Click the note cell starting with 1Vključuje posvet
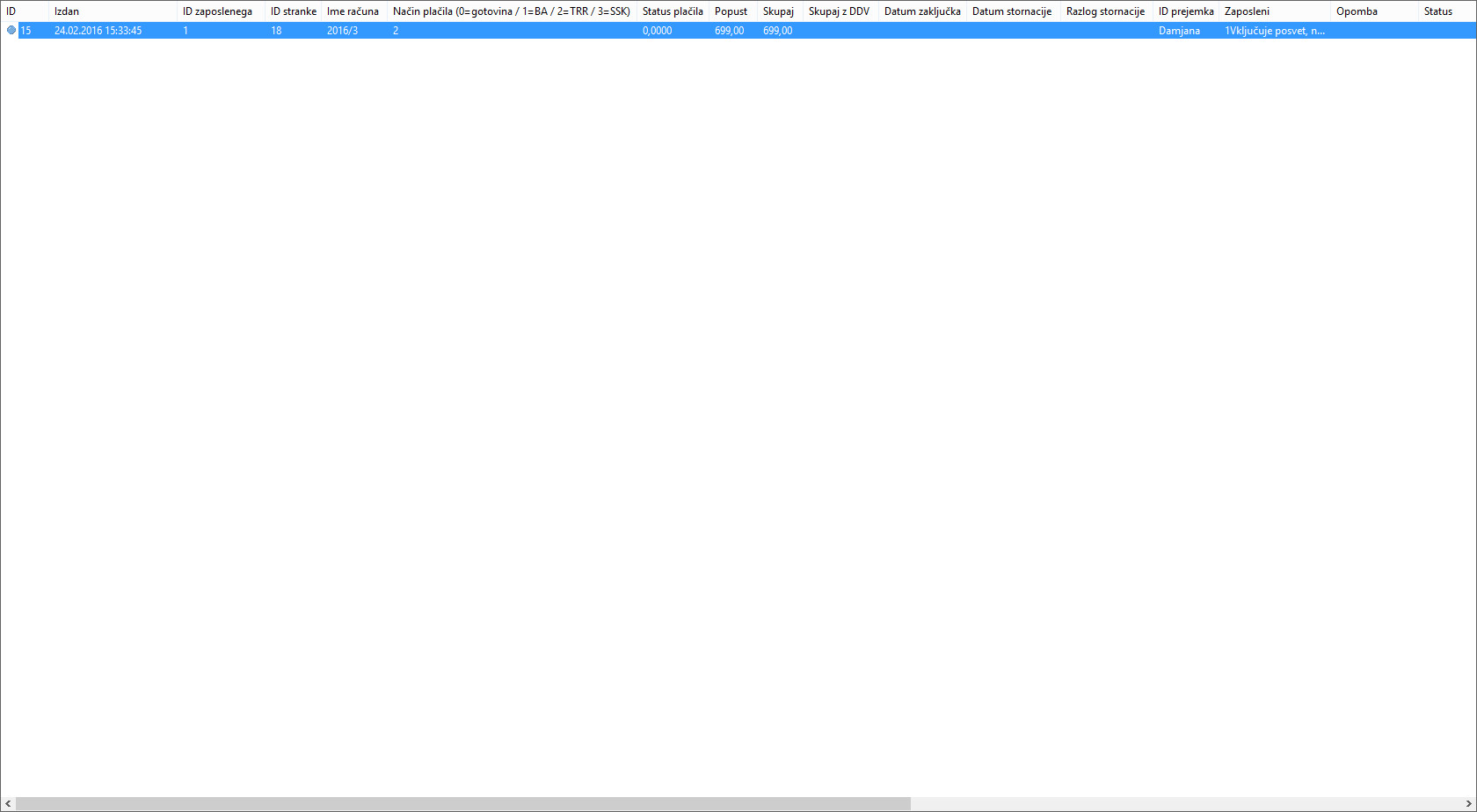This screenshot has width=1477, height=812. 1274,31
